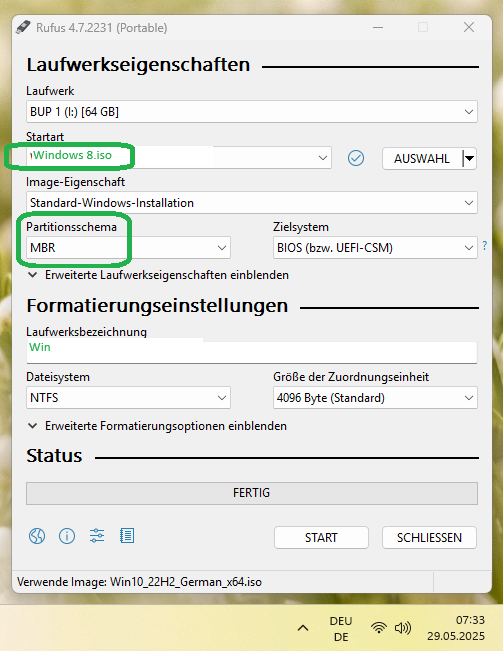
Task: Click the DEU DE language indicator
Action: click(341, 629)
